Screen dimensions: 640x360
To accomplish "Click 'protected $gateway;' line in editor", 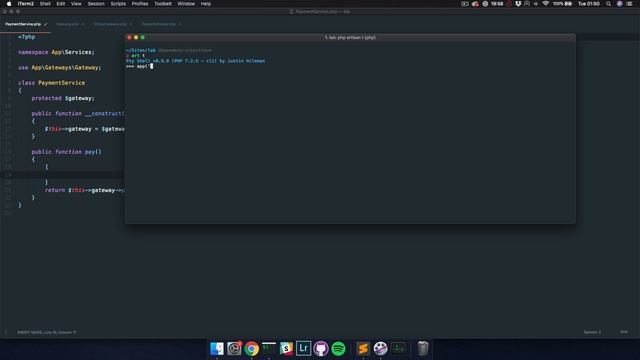I will 63,98.
